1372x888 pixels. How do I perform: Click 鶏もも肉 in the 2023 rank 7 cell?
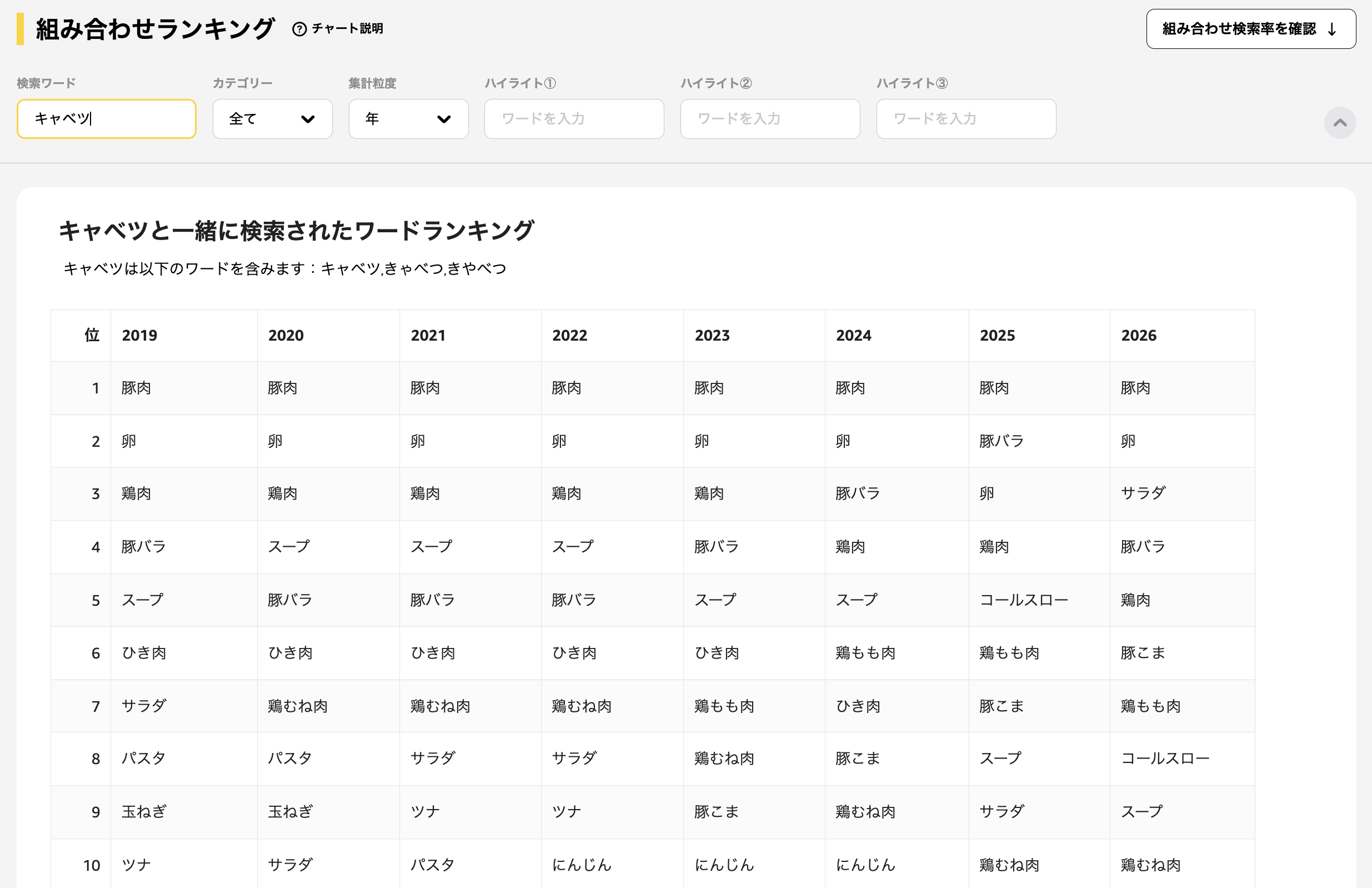pos(724,706)
